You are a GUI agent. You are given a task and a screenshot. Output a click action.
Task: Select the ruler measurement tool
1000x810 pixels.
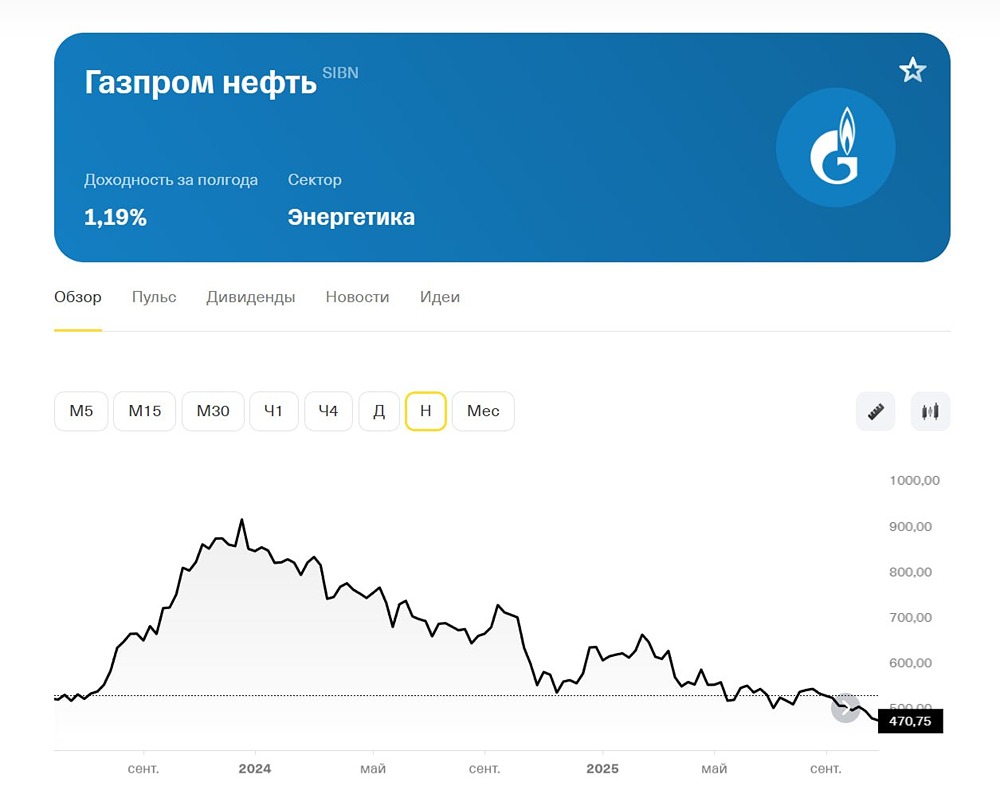click(875, 411)
